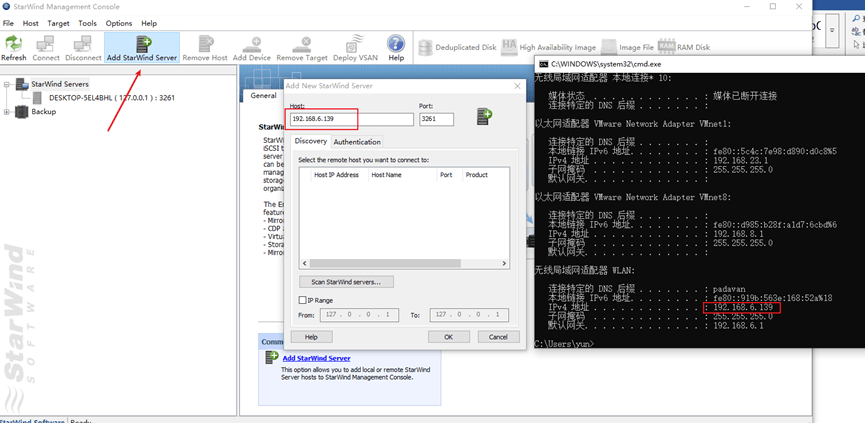Open the File menu
Image resolution: width=865 pixels, height=423 pixels.
(x=8, y=23)
